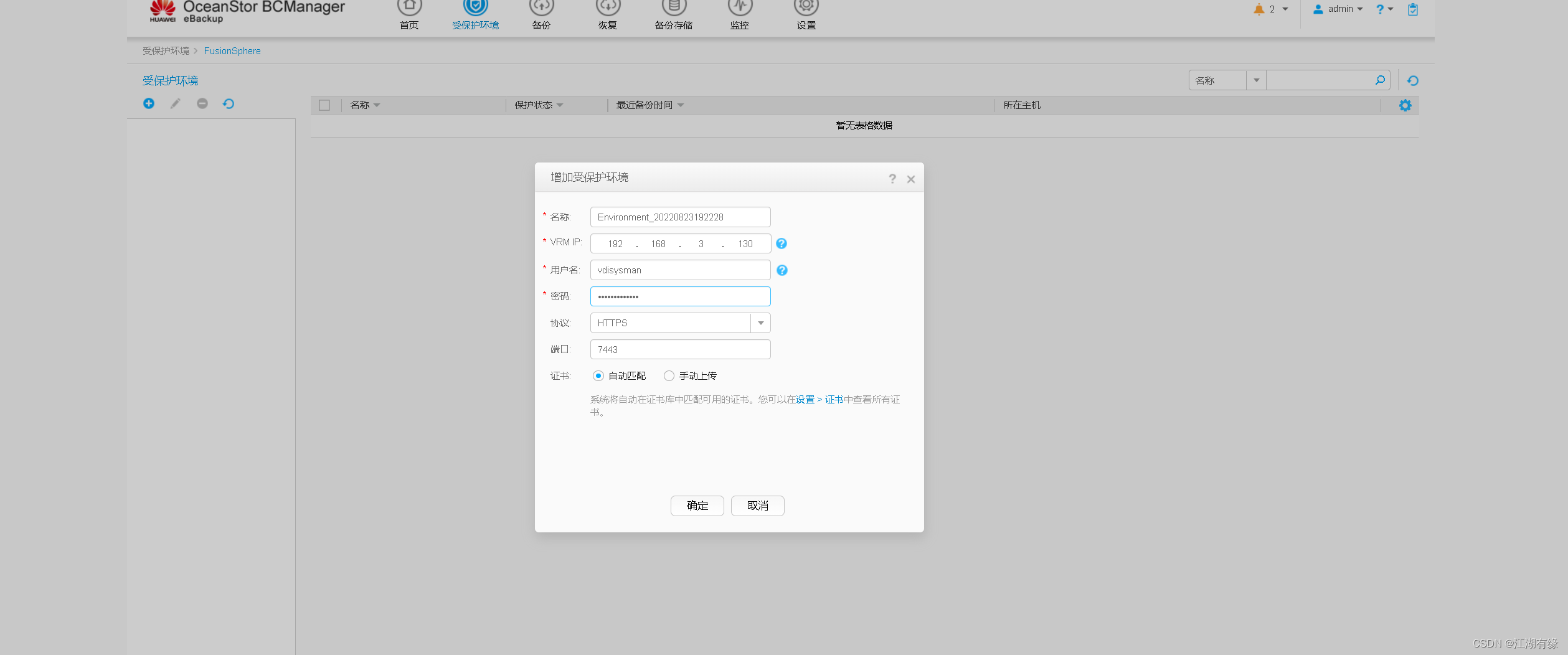Click the vdisysman username input field
Screen dimensions: 1568x655
pyautogui.click(x=680, y=270)
